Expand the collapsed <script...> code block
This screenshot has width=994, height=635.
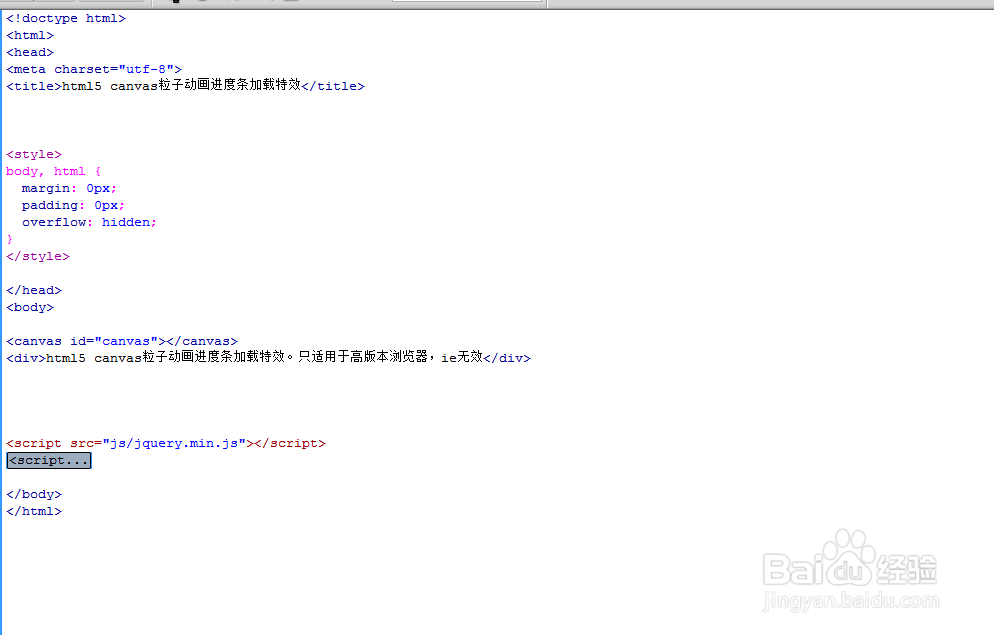(x=49, y=461)
